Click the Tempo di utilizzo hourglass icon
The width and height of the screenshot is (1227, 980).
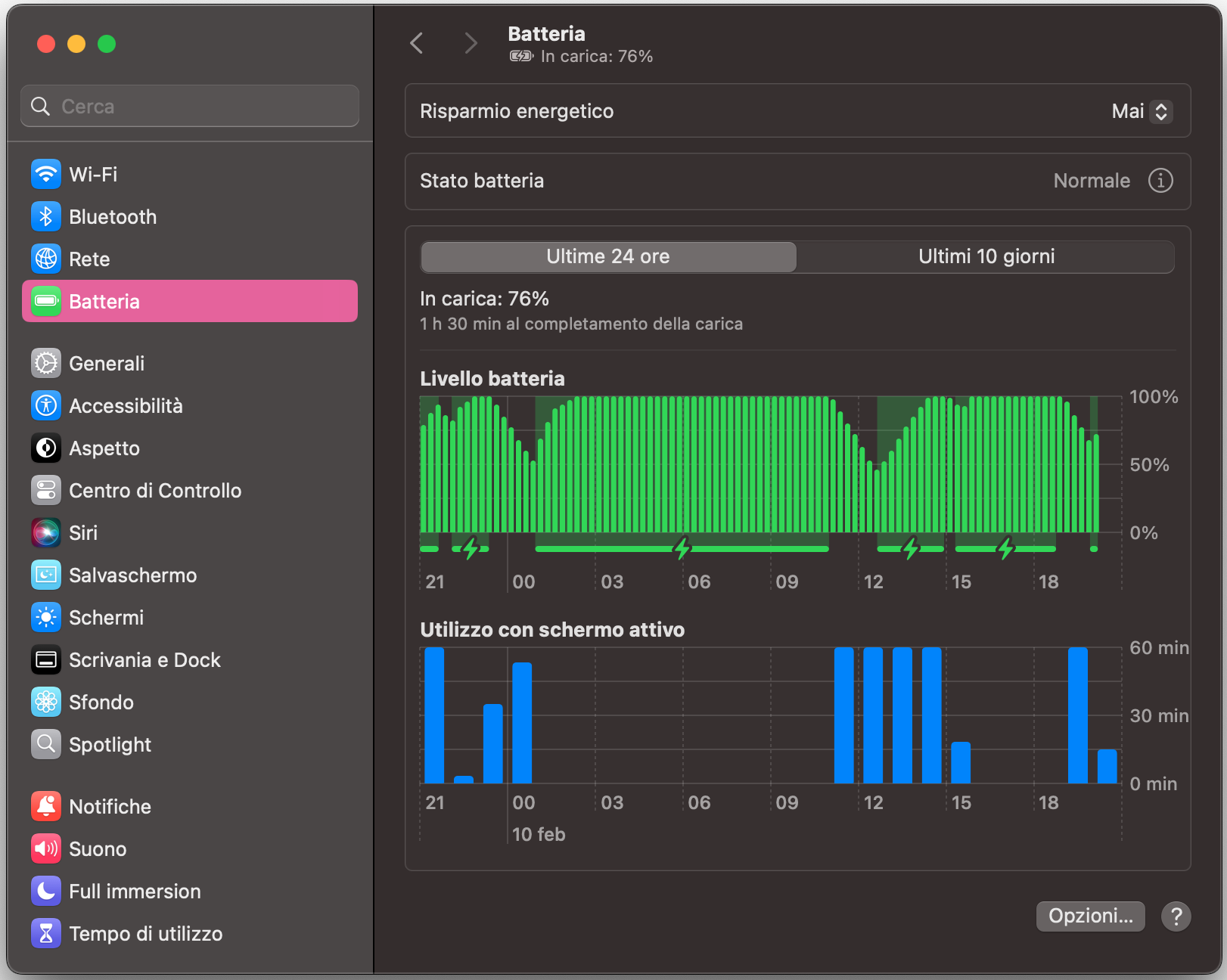(x=46, y=933)
